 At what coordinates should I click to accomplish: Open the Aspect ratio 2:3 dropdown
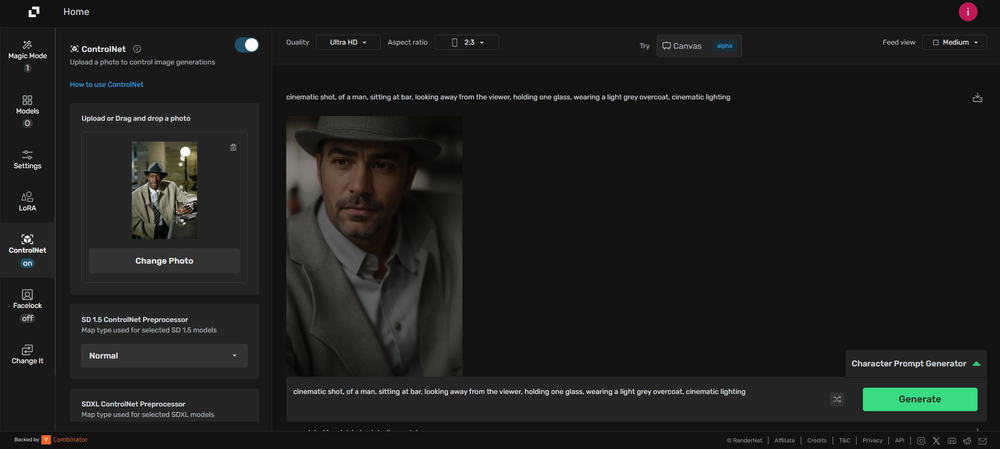pyautogui.click(x=467, y=42)
